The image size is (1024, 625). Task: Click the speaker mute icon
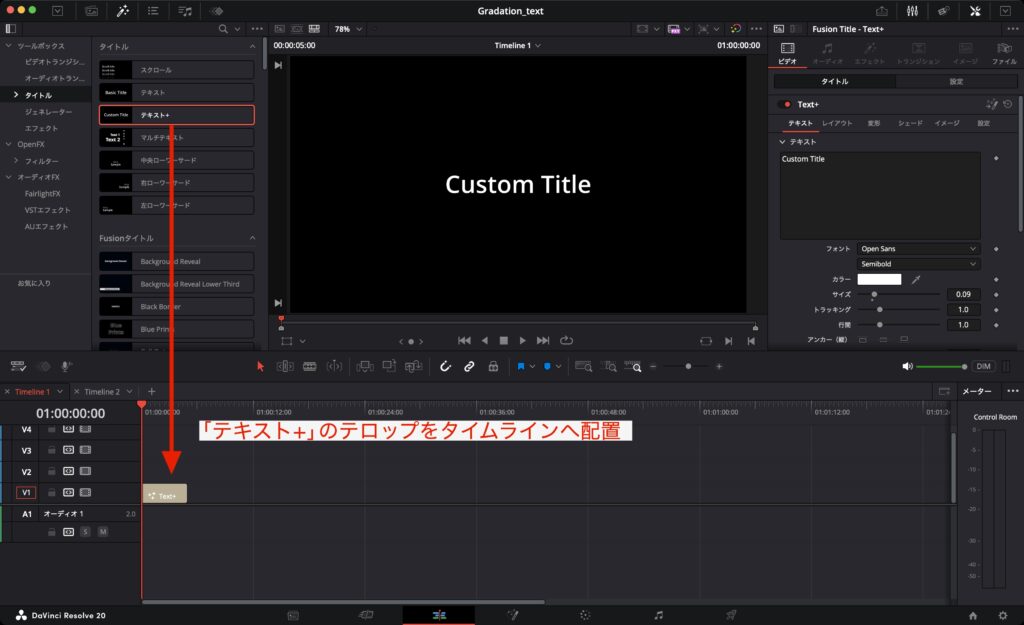point(907,366)
